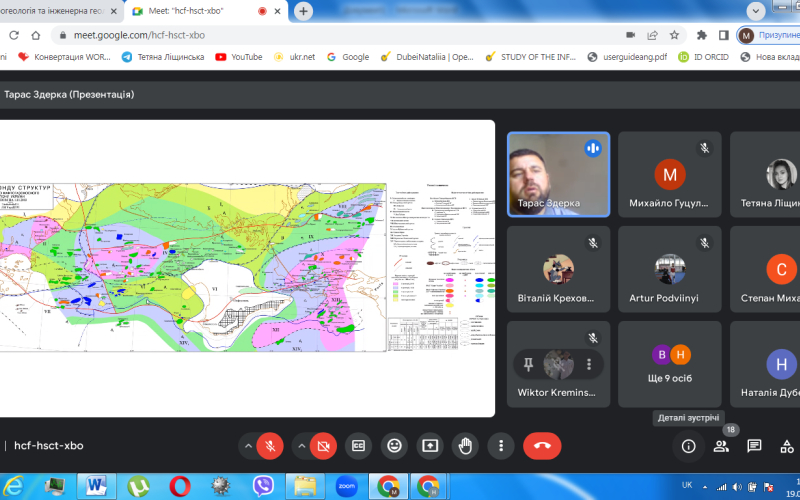Open Microsoft Word from taskbar

click(96, 487)
